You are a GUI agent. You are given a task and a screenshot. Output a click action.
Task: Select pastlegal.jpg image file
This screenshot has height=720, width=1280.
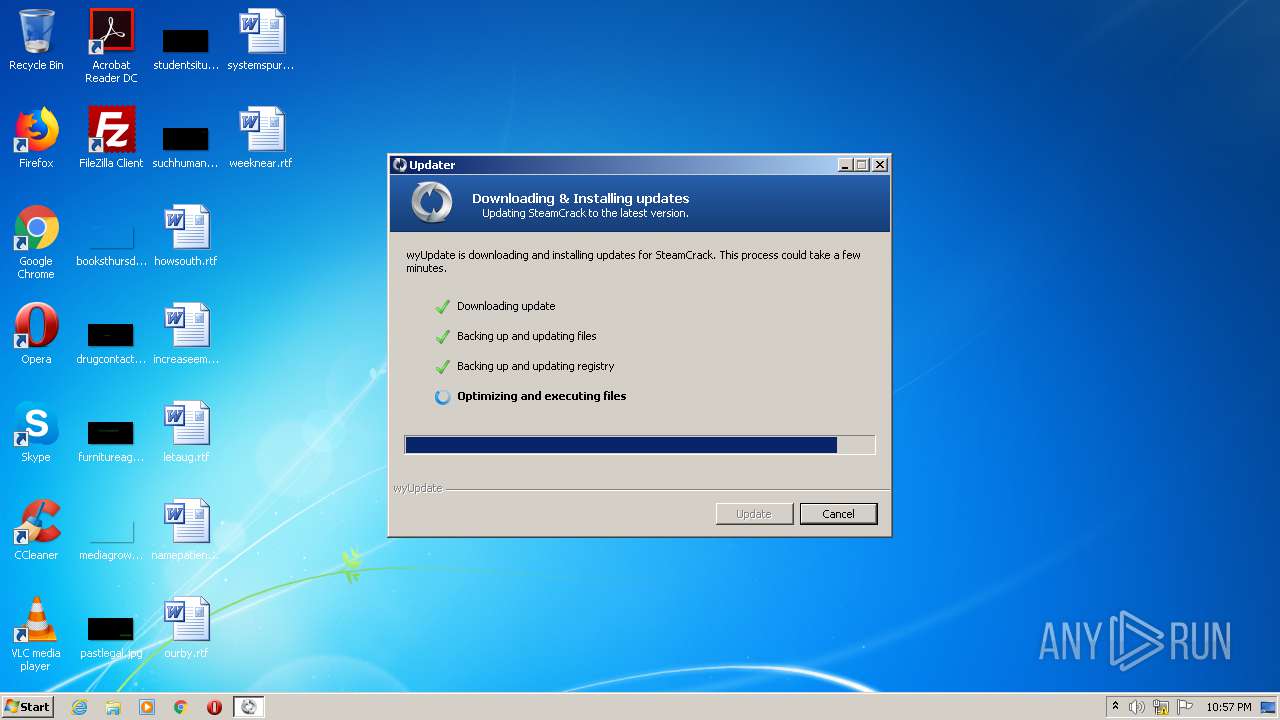coord(111,636)
